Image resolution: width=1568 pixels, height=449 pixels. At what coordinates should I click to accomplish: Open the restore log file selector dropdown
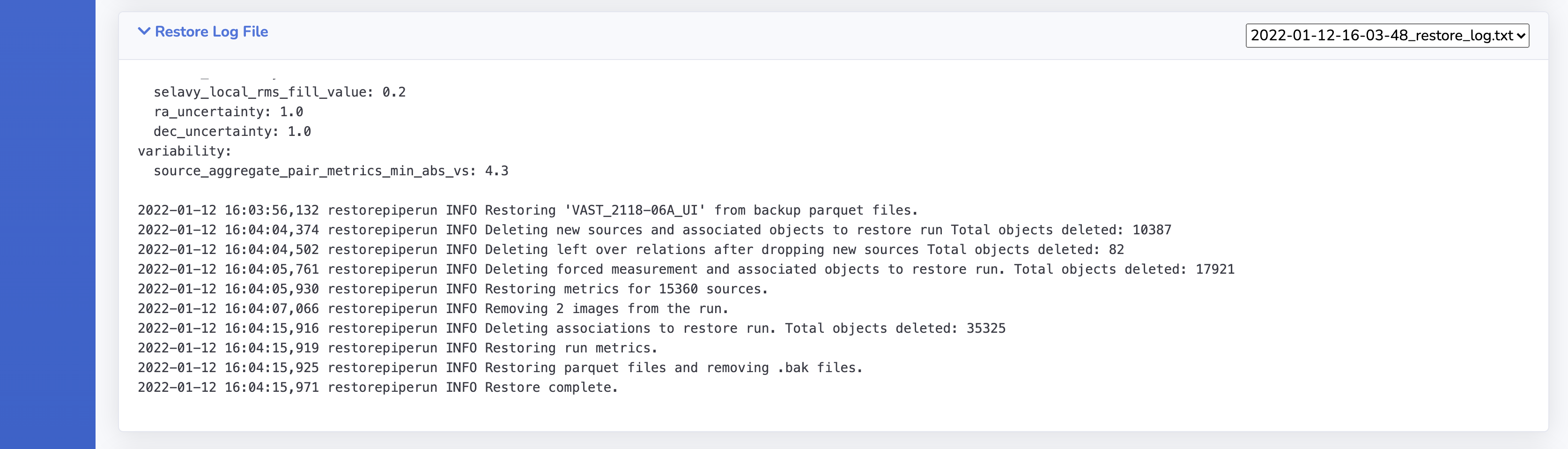tap(1387, 35)
